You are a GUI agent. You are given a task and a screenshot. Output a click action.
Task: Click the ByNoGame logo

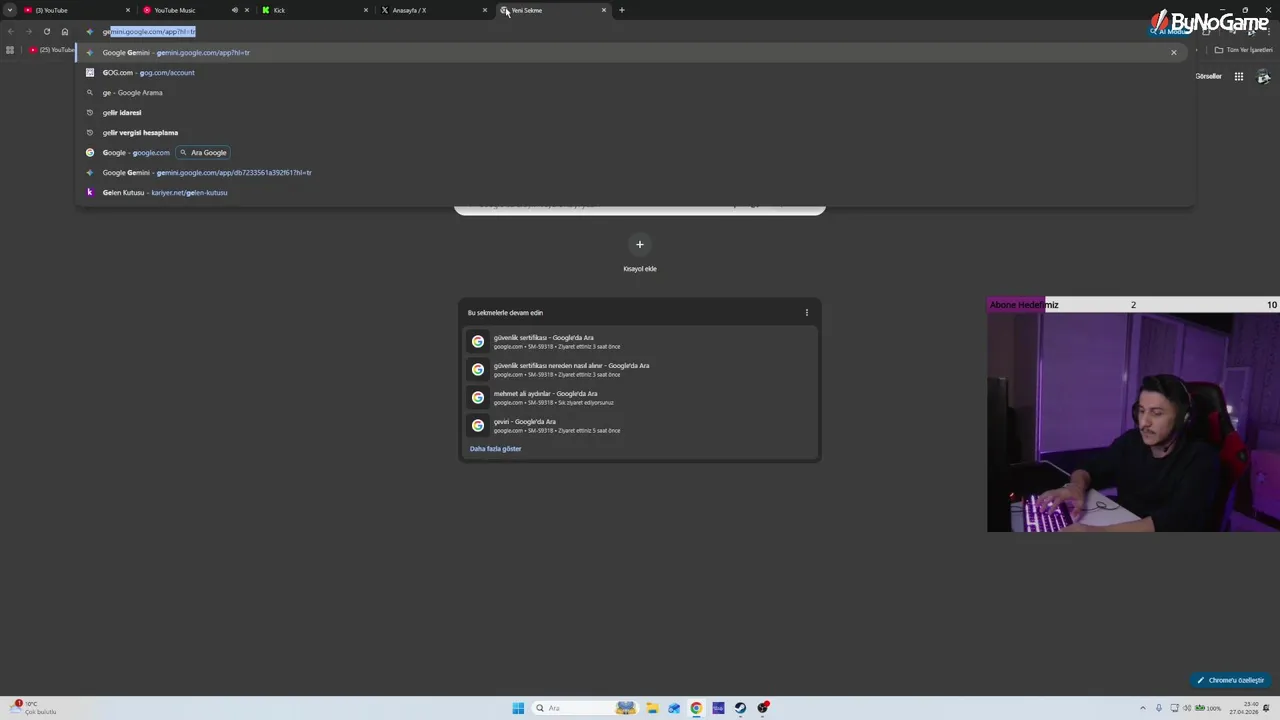1211,22
